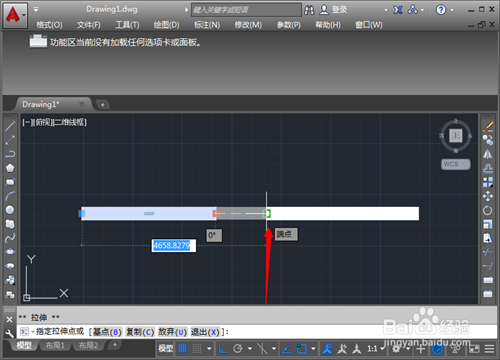This screenshot has height=360, width=500.
Task: Expand the help menu arrow
Action: [452, 10]
